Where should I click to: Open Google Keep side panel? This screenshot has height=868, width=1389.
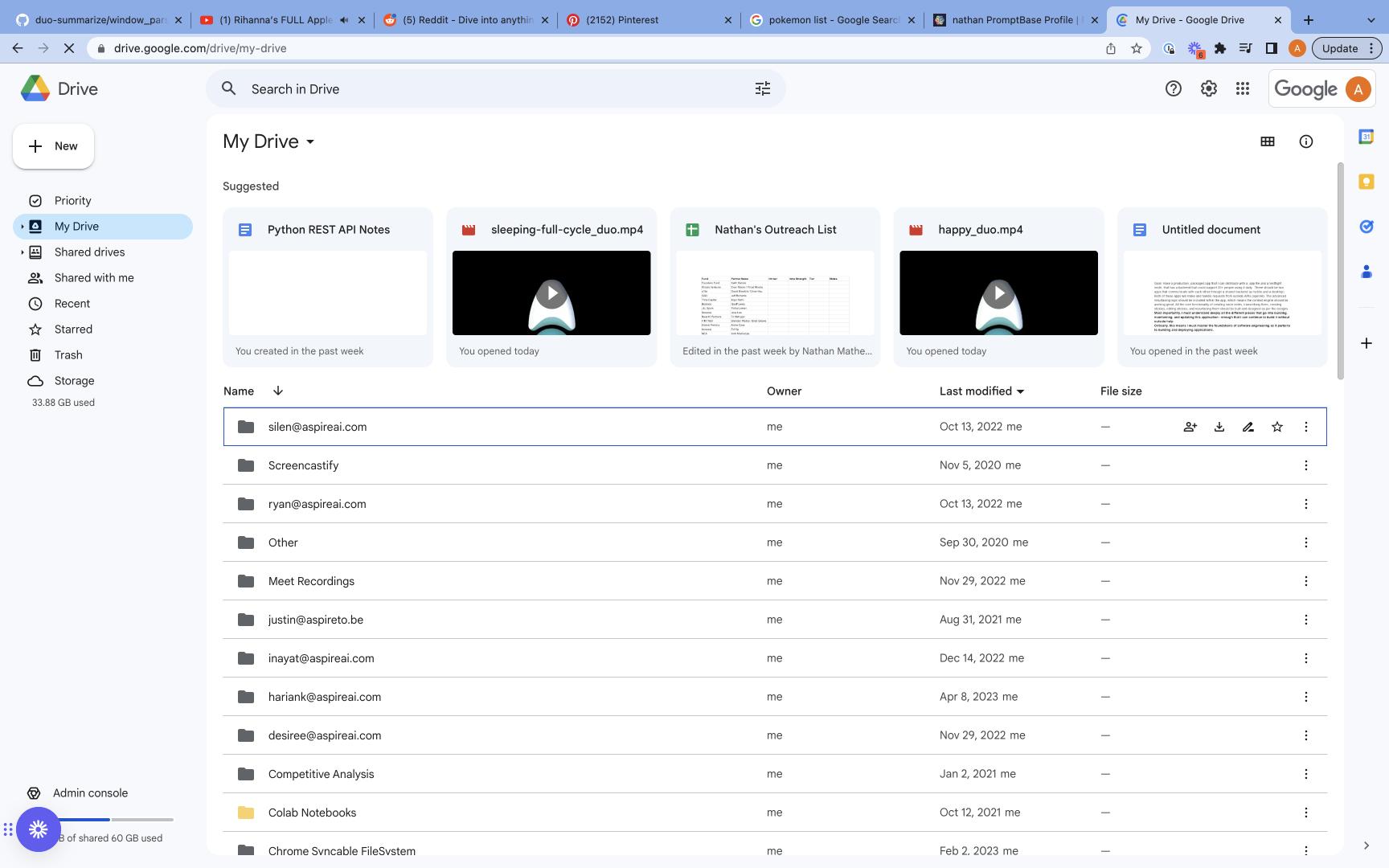click(1366, 182)
